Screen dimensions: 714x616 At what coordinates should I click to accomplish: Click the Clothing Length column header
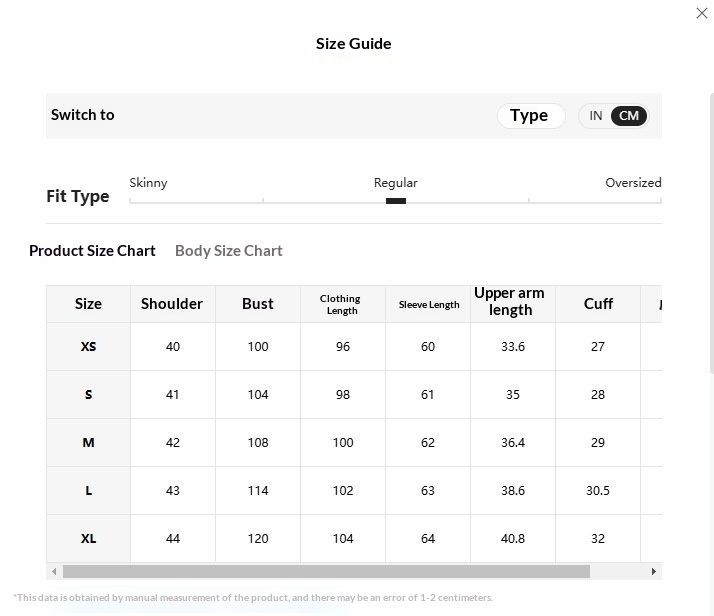click(x=342, y=304)
